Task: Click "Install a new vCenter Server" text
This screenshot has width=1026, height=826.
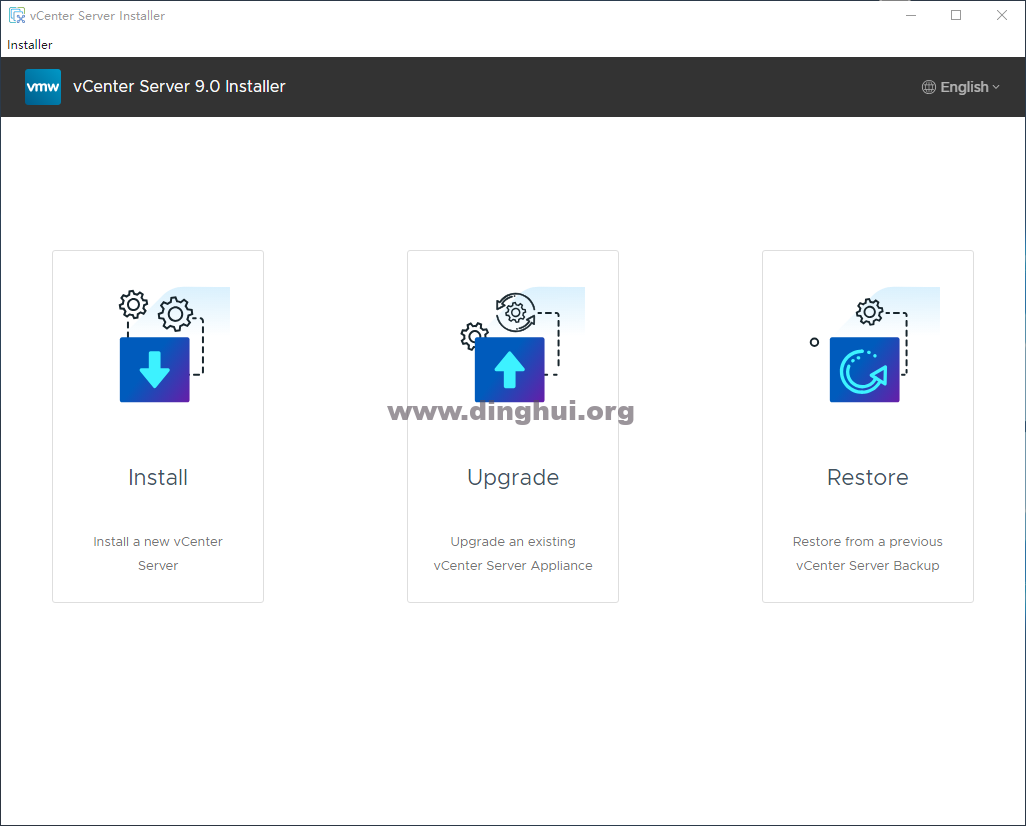Action: pyautogui.click(x=158, y=553)
